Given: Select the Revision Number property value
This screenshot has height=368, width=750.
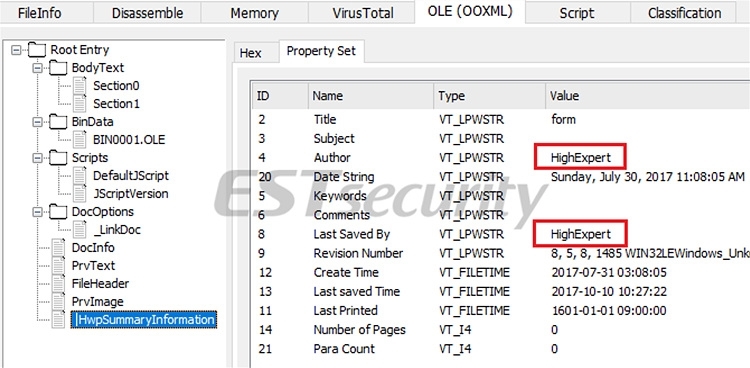Looking at the screenshot, I should (650, 253).
